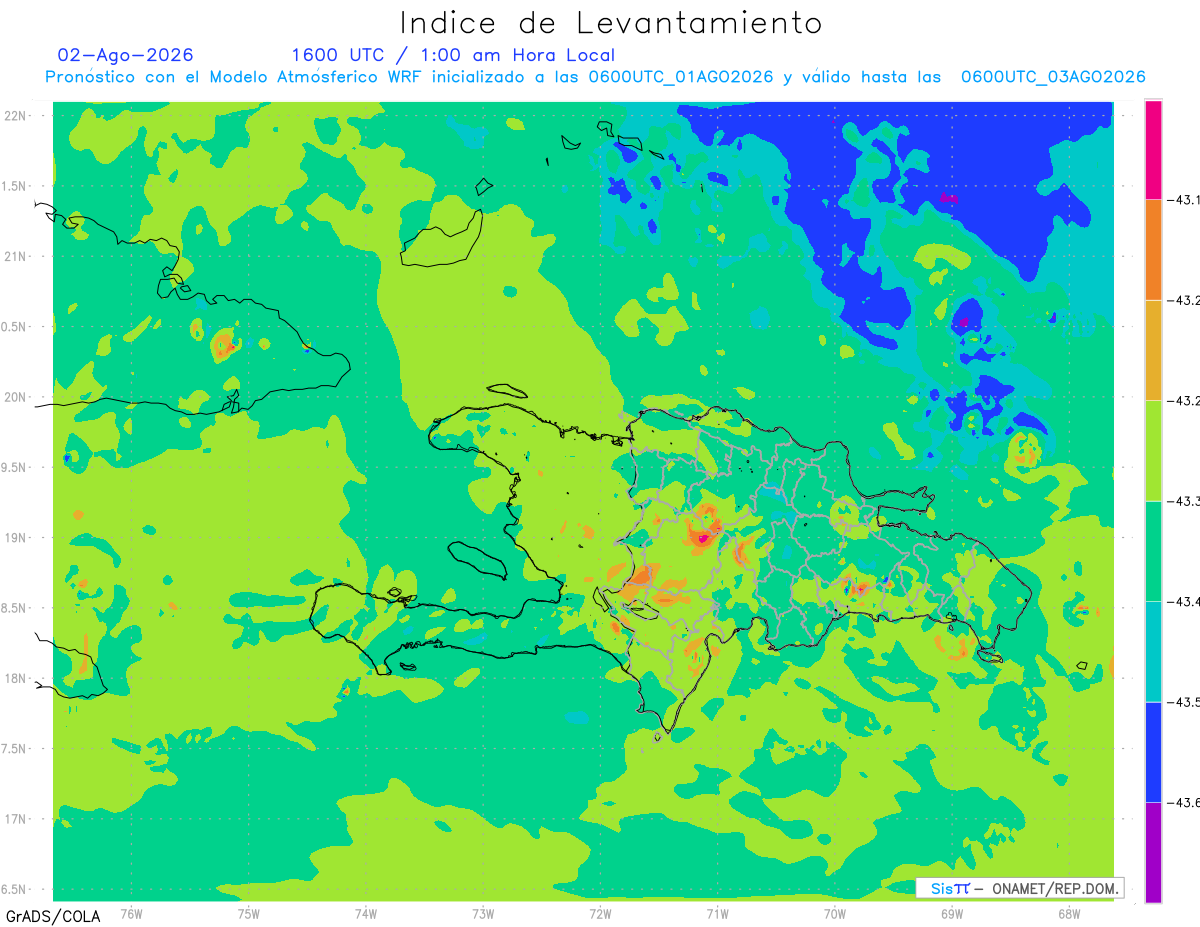Click the '73W' longitude label

pyautogui.click(x=483, y=913)
